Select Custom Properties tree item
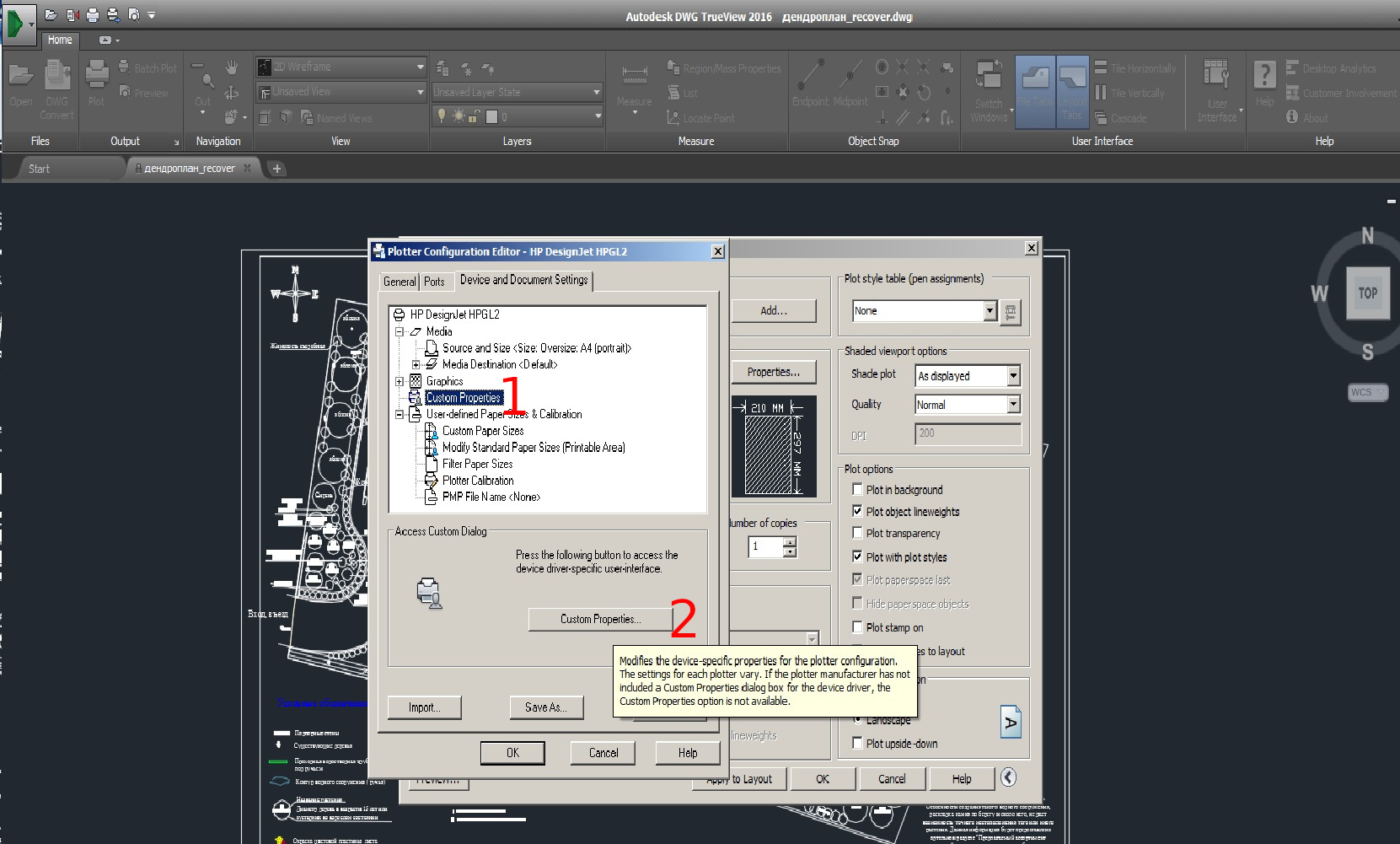1400x844 pixels. point(464,398)
